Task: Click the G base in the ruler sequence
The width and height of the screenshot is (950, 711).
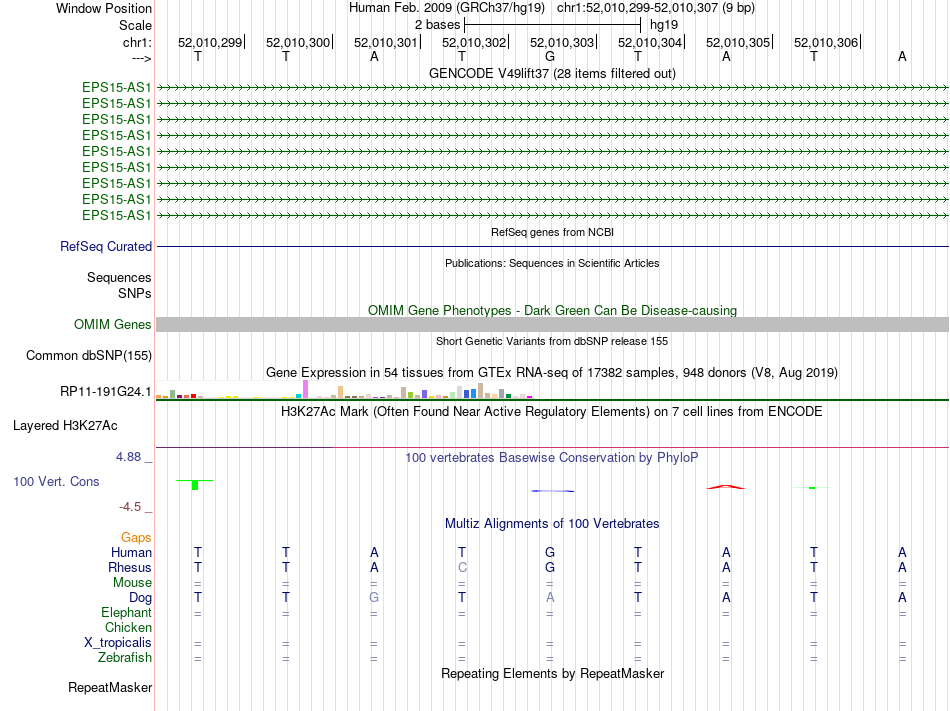Action: (x=550, y=57)
